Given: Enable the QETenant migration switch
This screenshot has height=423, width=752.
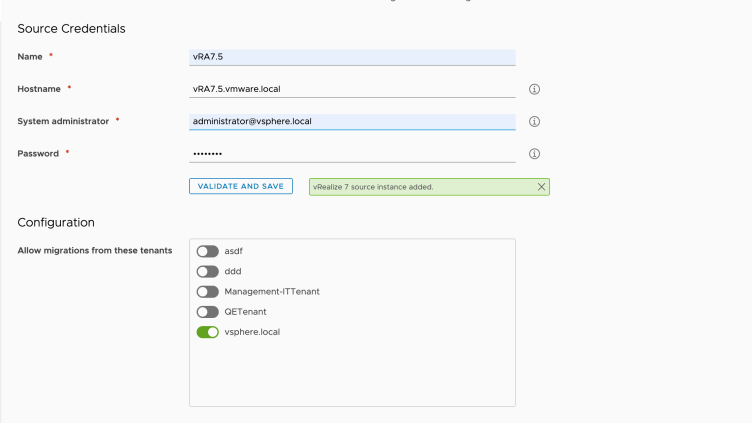Looking at the screenshot, I should [x=208, y=312].
